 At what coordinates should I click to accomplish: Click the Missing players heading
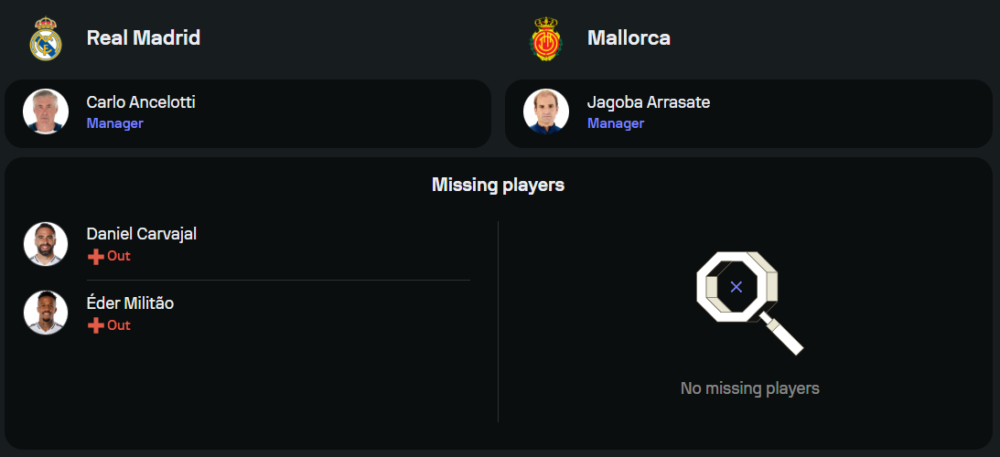pos(498,185)
